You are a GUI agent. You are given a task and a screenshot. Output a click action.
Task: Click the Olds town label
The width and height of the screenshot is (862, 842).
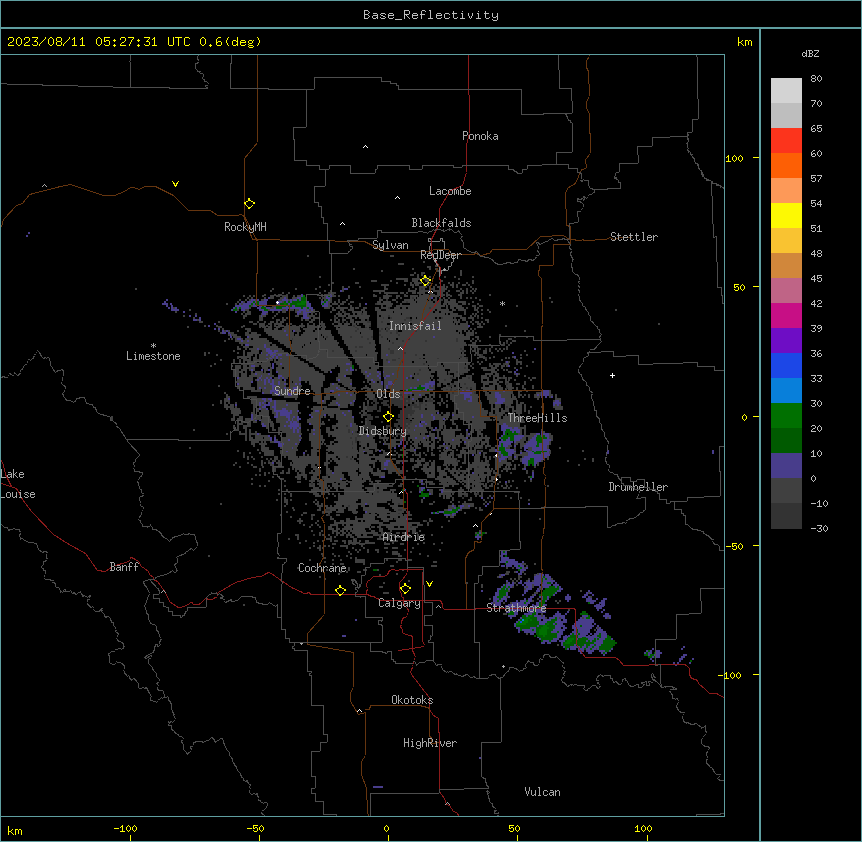click(388, 394)
